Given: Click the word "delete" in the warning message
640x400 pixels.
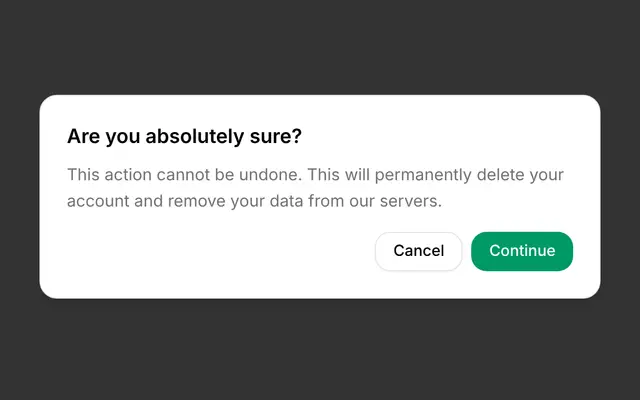Looking at the screenshot, I should 500,175.
